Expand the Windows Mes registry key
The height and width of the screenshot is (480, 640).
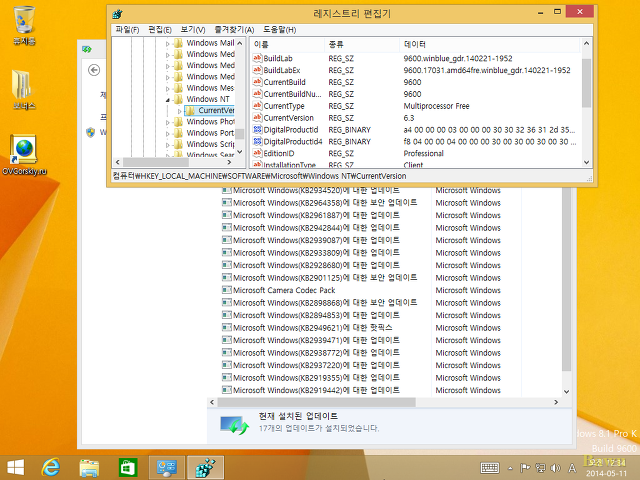click(x=167, y=88)
